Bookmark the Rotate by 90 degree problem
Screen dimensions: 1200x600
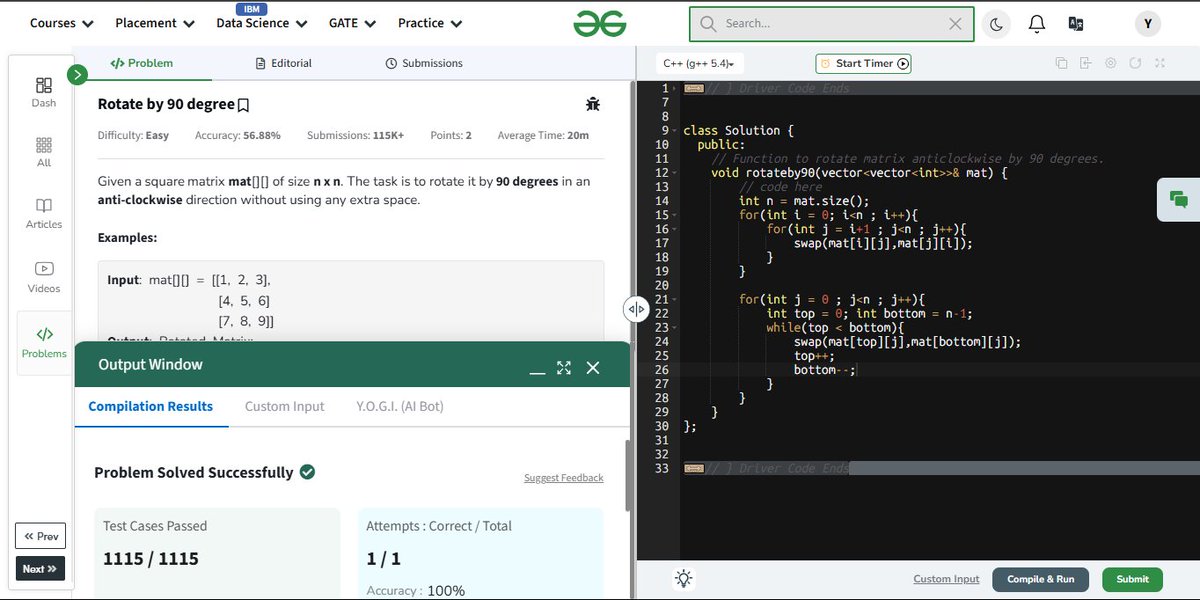(x=243, y=105)
